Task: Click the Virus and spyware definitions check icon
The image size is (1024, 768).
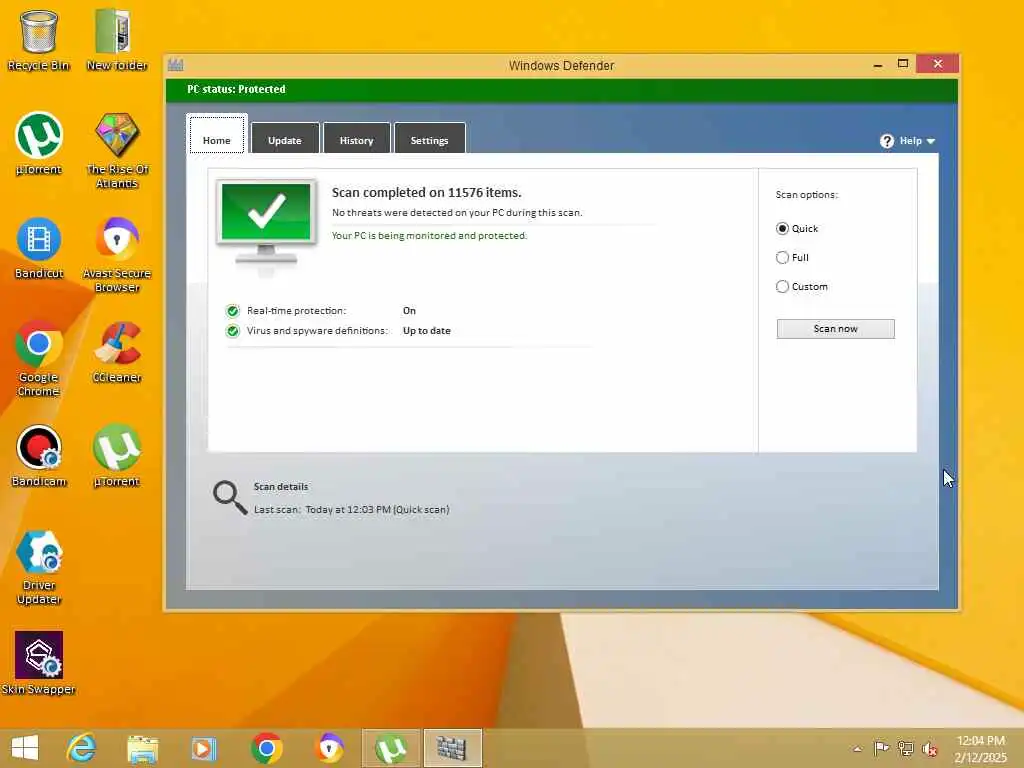Action: [232, 331]
